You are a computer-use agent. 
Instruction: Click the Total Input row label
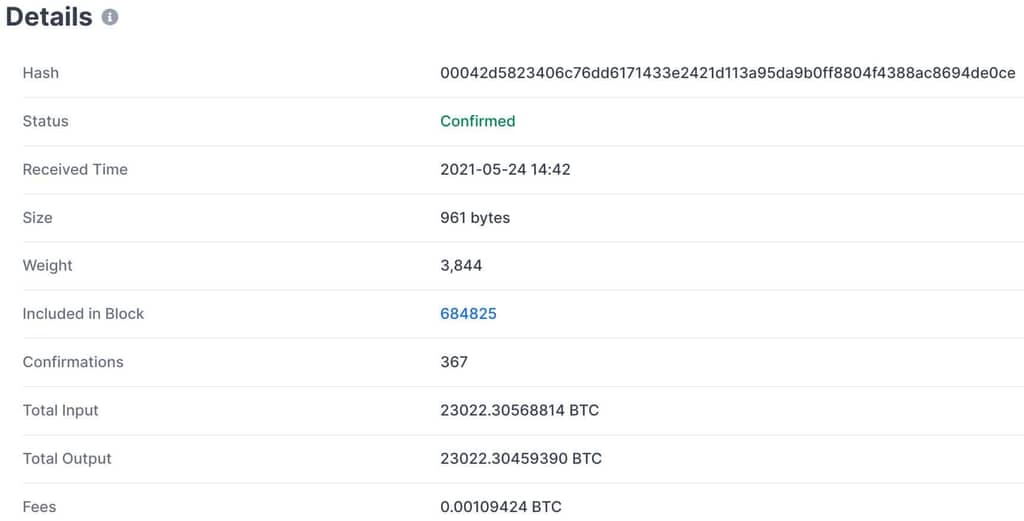pos(60,411)
